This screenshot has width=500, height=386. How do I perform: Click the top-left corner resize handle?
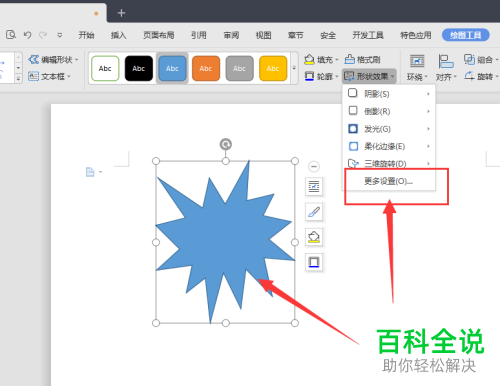tap(156, 161)
